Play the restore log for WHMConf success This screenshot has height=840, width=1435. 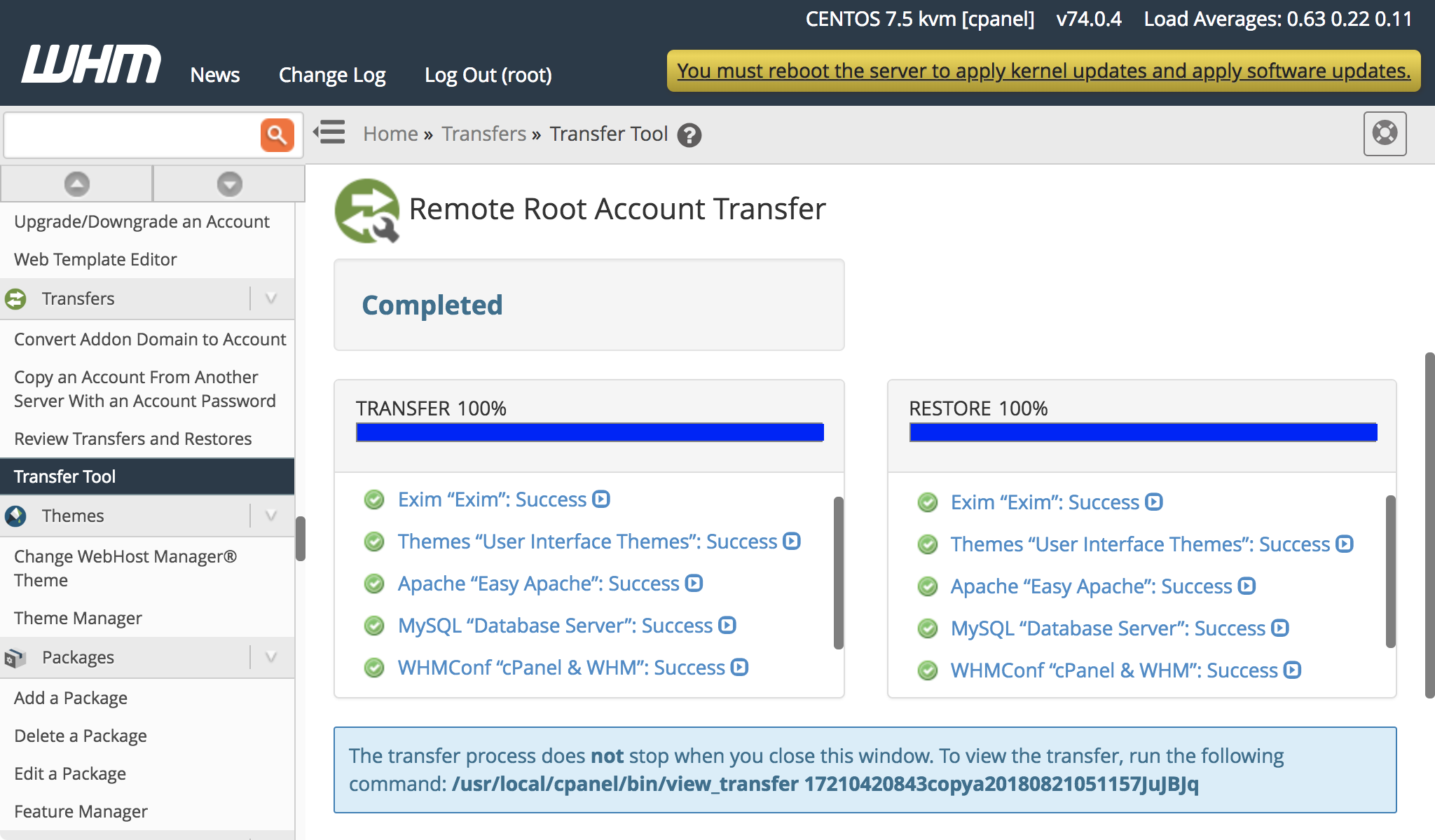coord(1291,670)
